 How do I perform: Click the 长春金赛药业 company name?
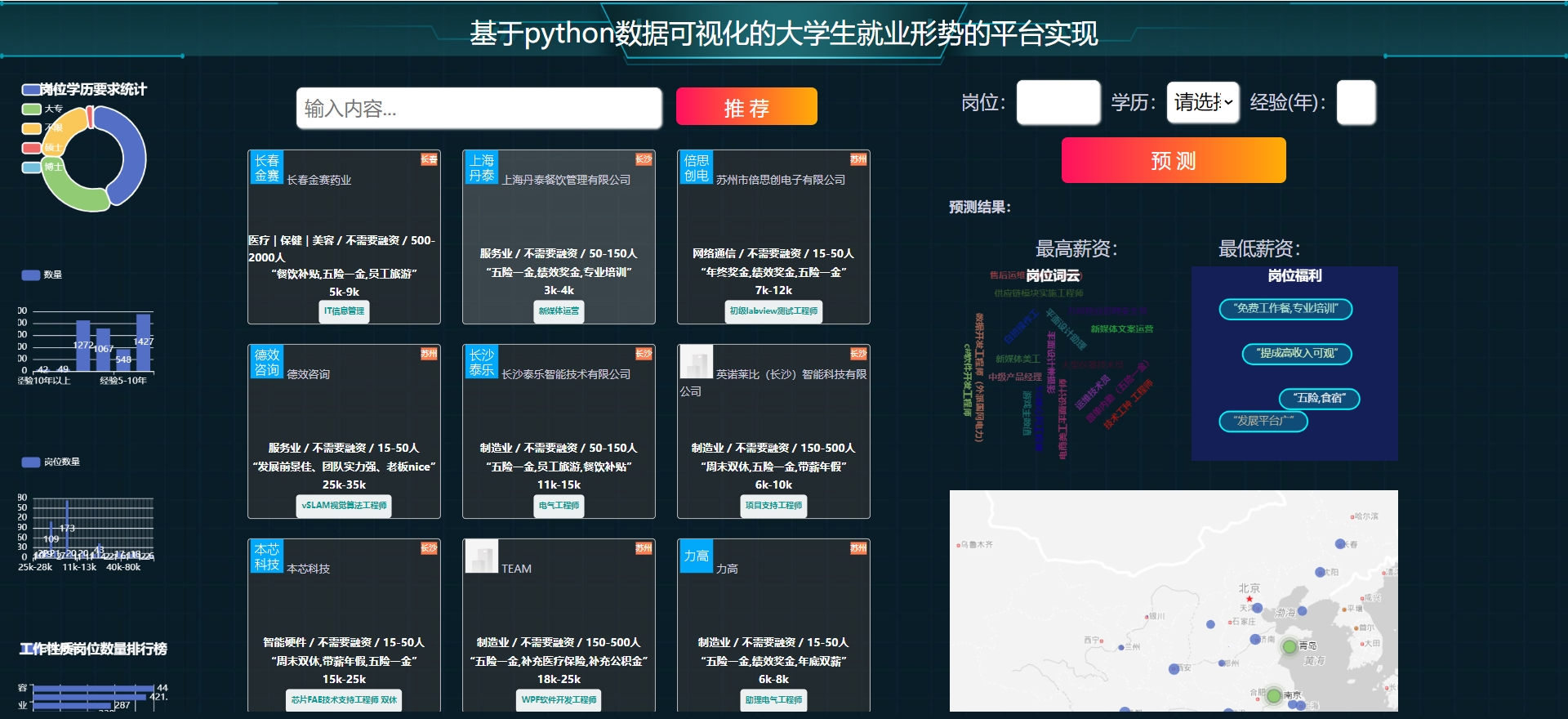(x=319, y=180)
